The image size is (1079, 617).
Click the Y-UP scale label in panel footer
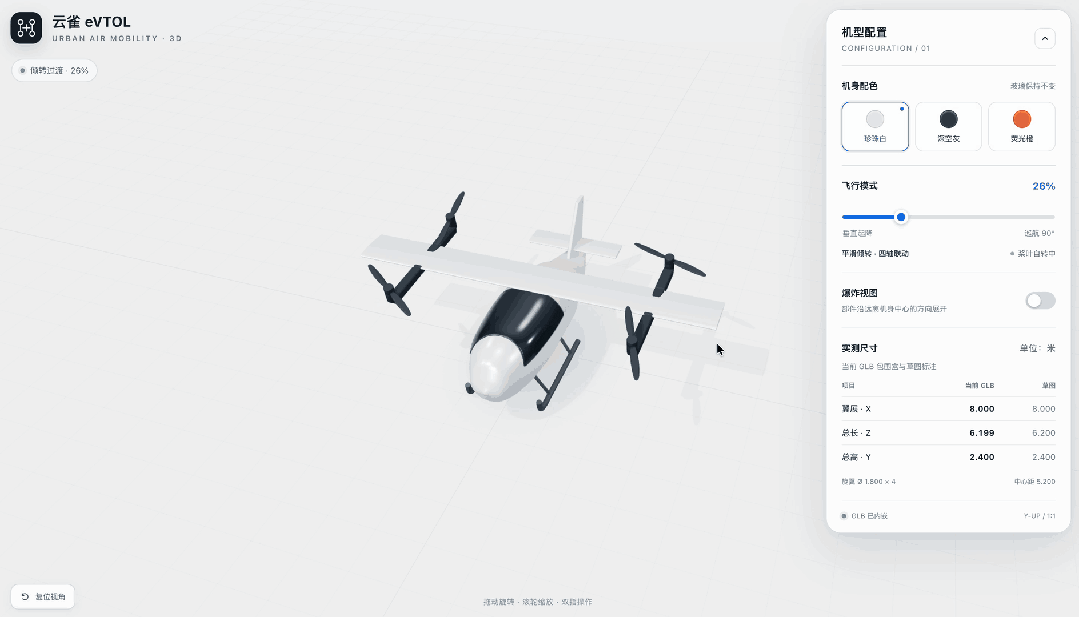tap(1039, 516)
